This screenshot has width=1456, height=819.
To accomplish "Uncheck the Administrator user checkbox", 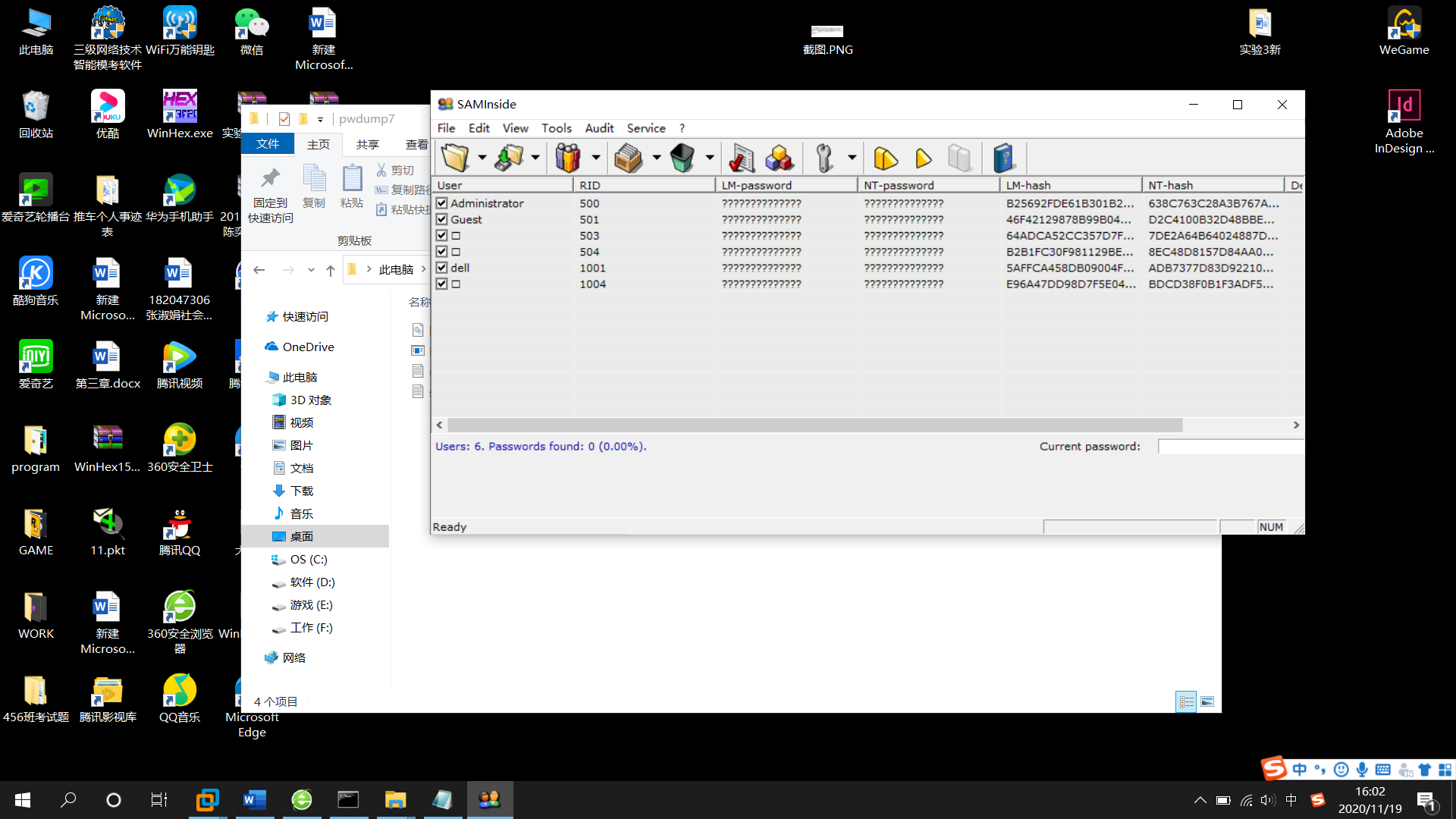I will pos(442,203).
